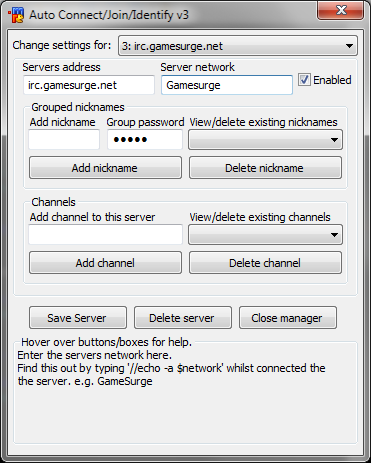Image resolution: width=371 pixels, height=463 pixels.
Task: Click the 'Servers address' label
Action: pos(61,67)
